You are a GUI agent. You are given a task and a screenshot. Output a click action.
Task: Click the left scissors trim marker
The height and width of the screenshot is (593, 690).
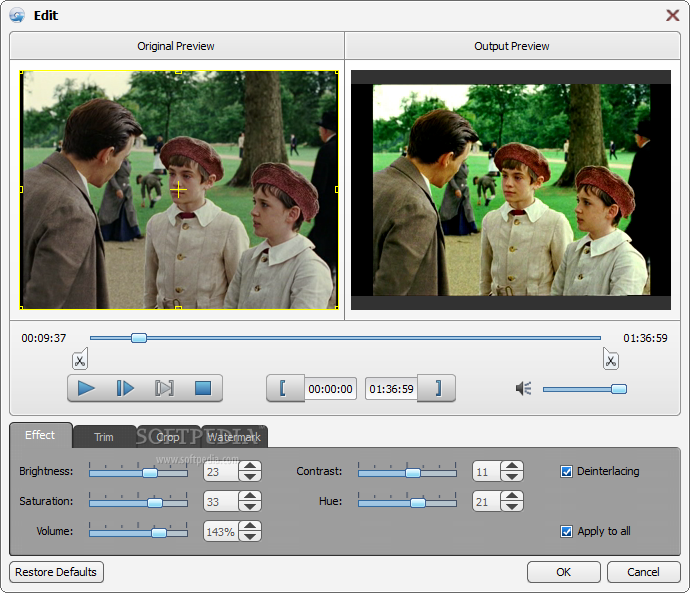80,359
